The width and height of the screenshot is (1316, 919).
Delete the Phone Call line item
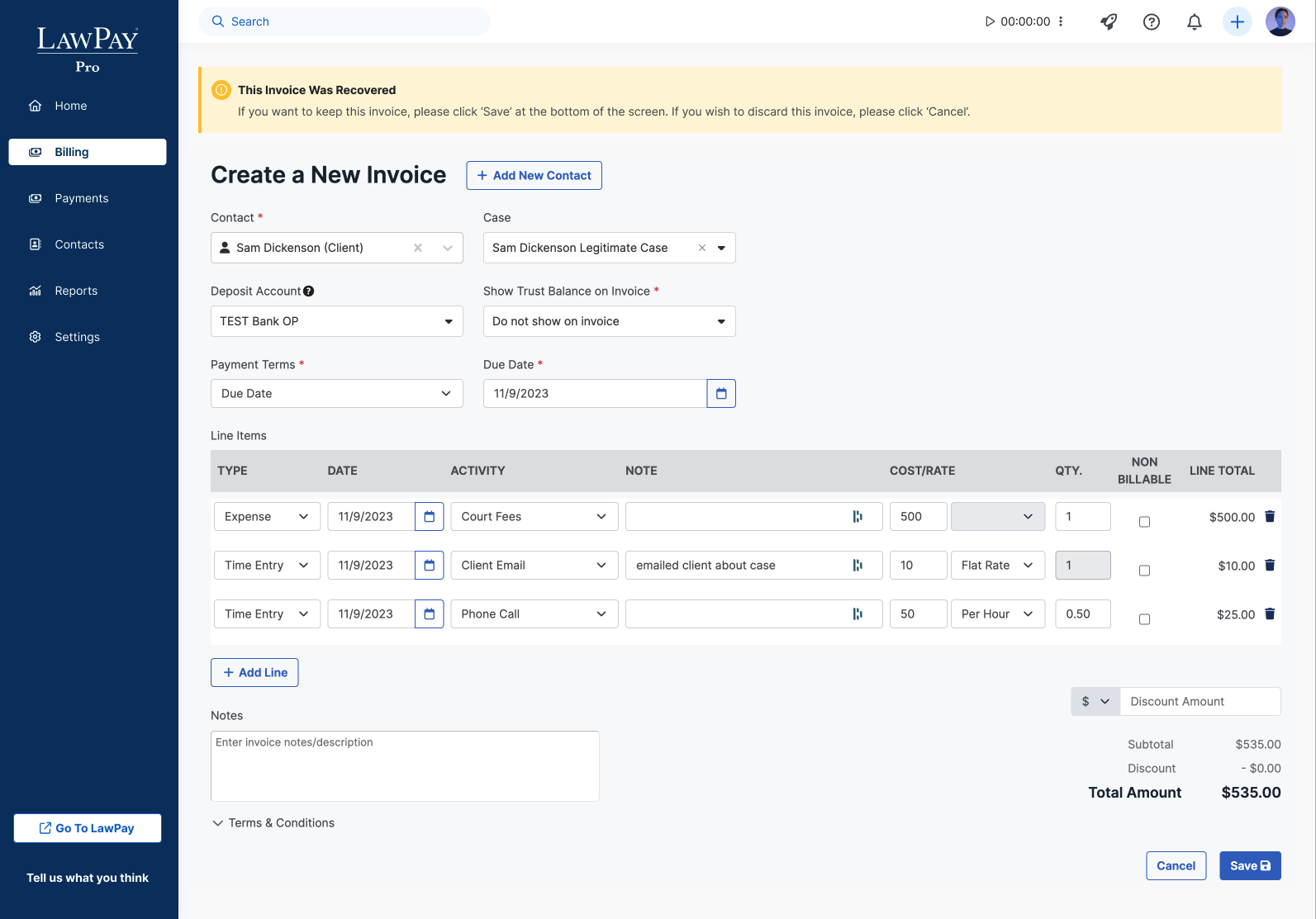(1270, 614)
